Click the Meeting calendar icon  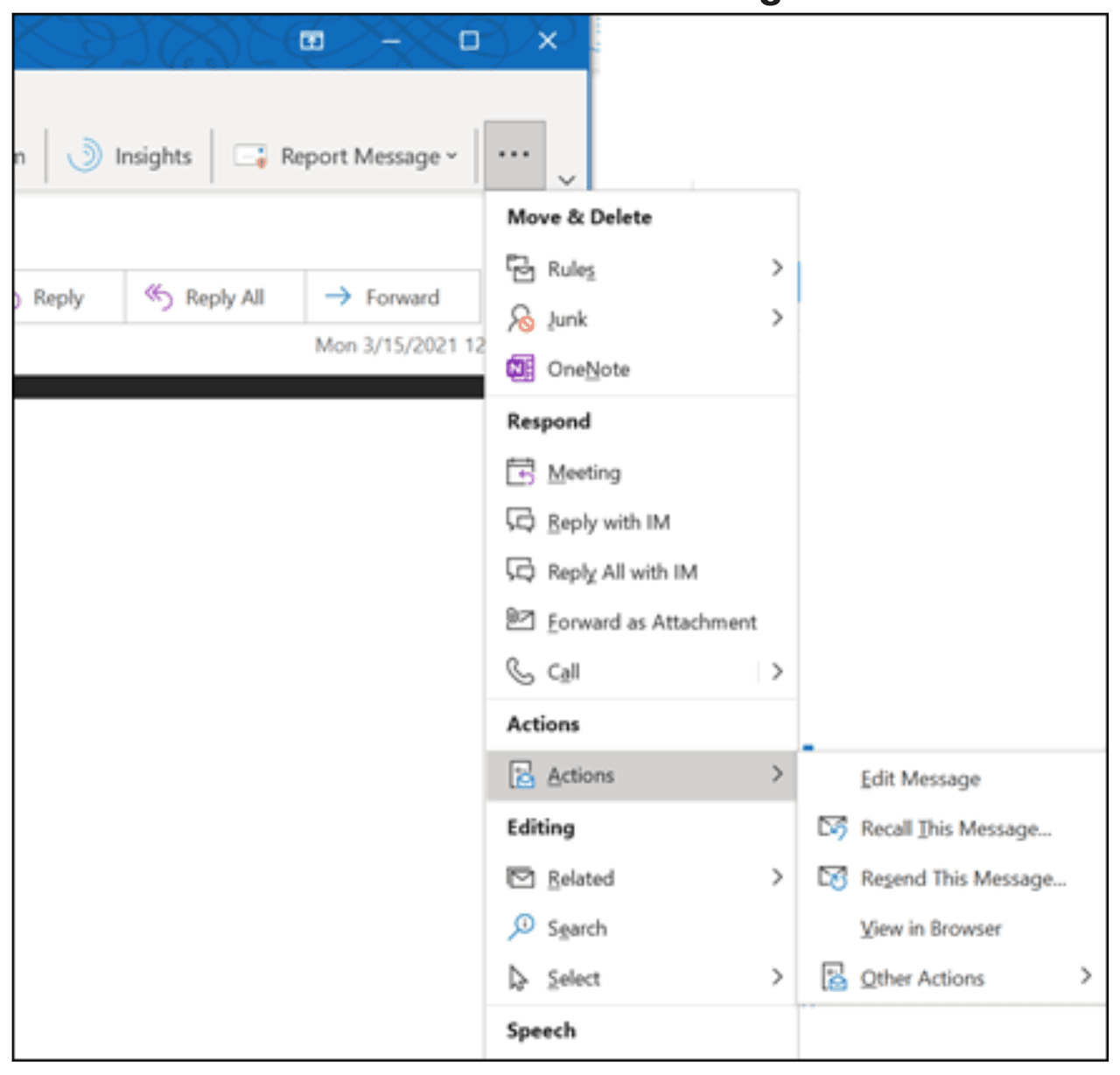click(x=521, y=471)
